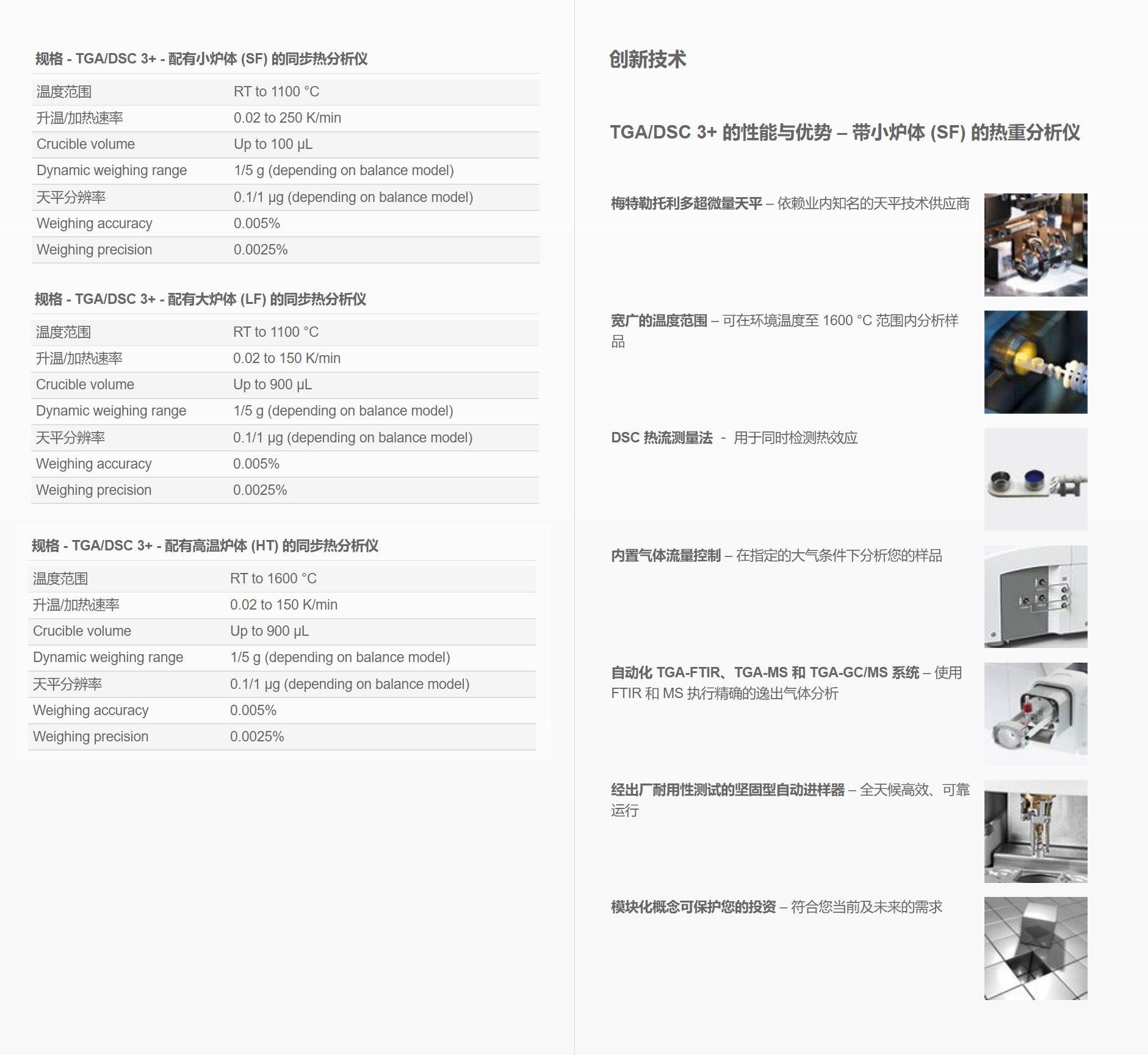Open the ultra-micro balance thumbnail image
1148x1055 pixels.
(x=1036, y=245)
